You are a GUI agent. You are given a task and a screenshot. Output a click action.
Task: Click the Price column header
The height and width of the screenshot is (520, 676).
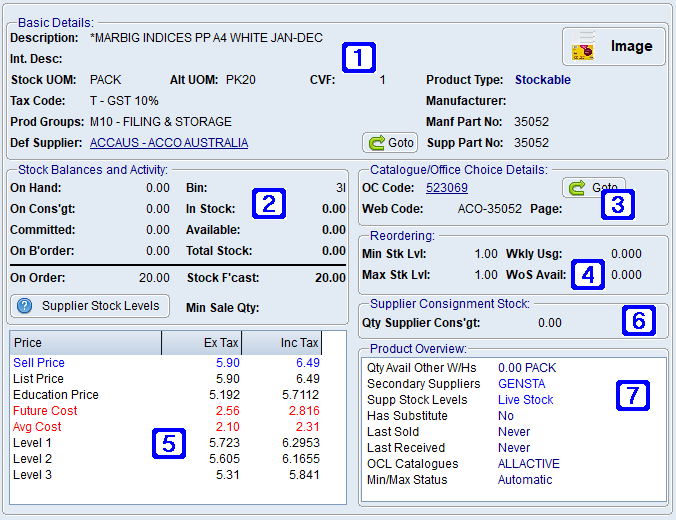[x=85, y=343]
